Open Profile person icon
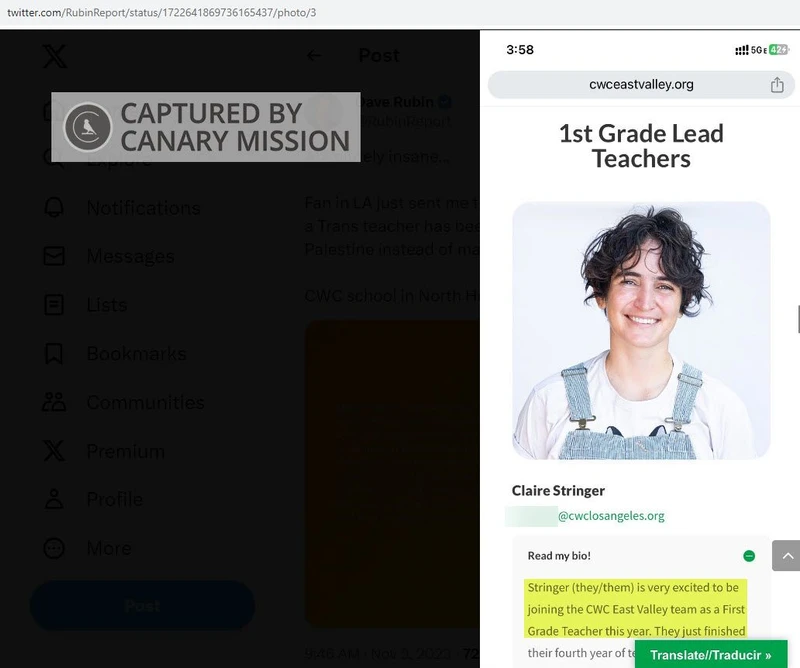The height and width of the screenshot is (668, 800). (x=54, y=499)
